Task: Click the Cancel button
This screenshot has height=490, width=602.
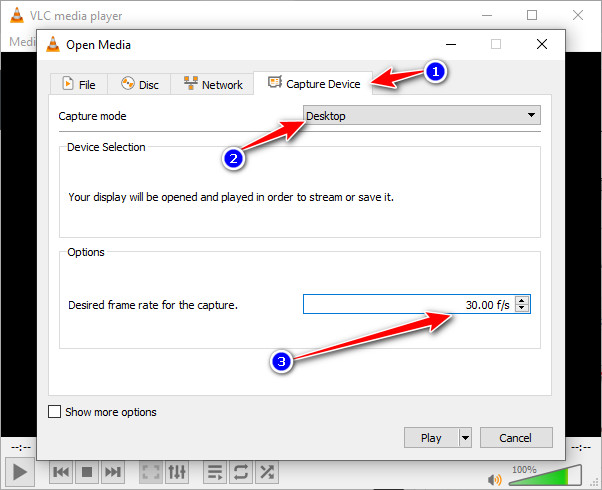Action: tap(516, 438)
